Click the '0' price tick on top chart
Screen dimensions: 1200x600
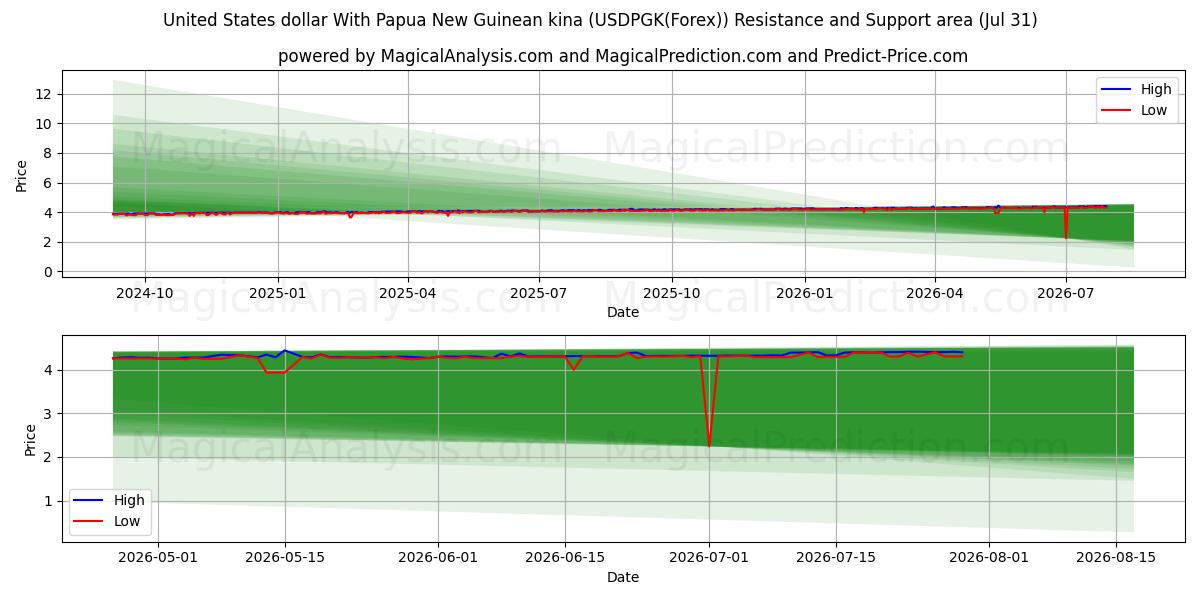(x=49, y=272)
